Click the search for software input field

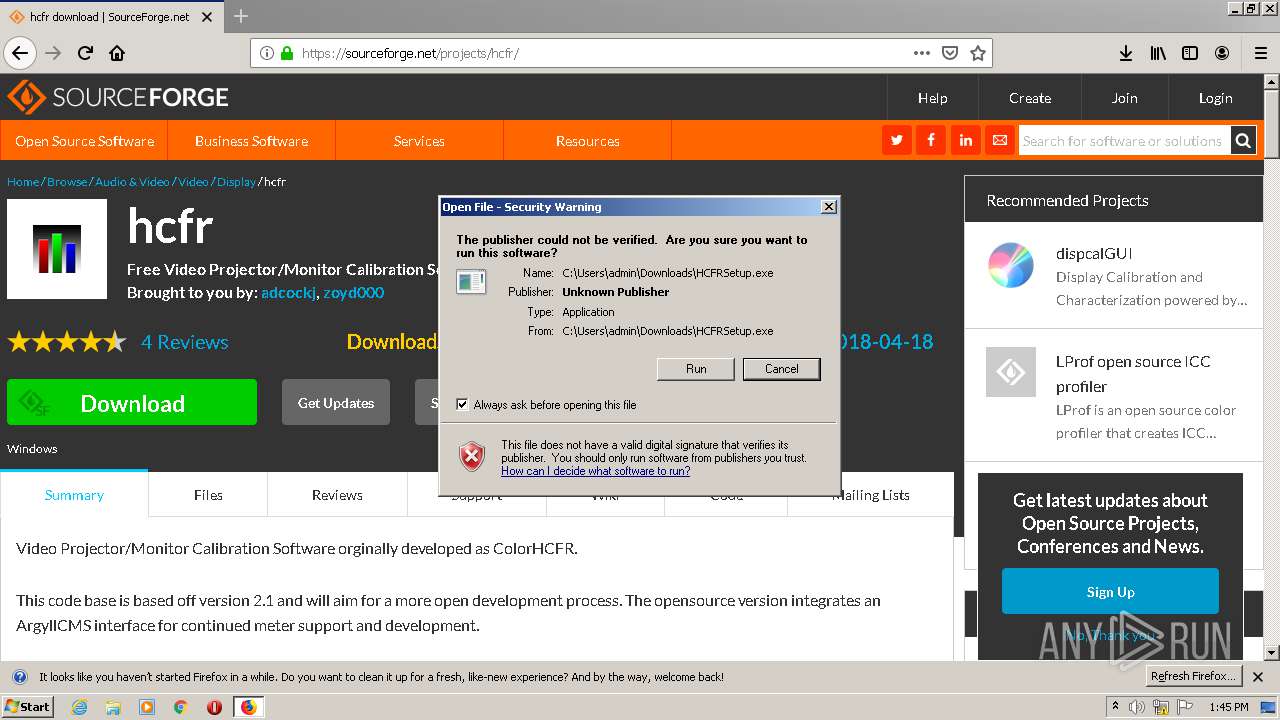coord(1123,140)
